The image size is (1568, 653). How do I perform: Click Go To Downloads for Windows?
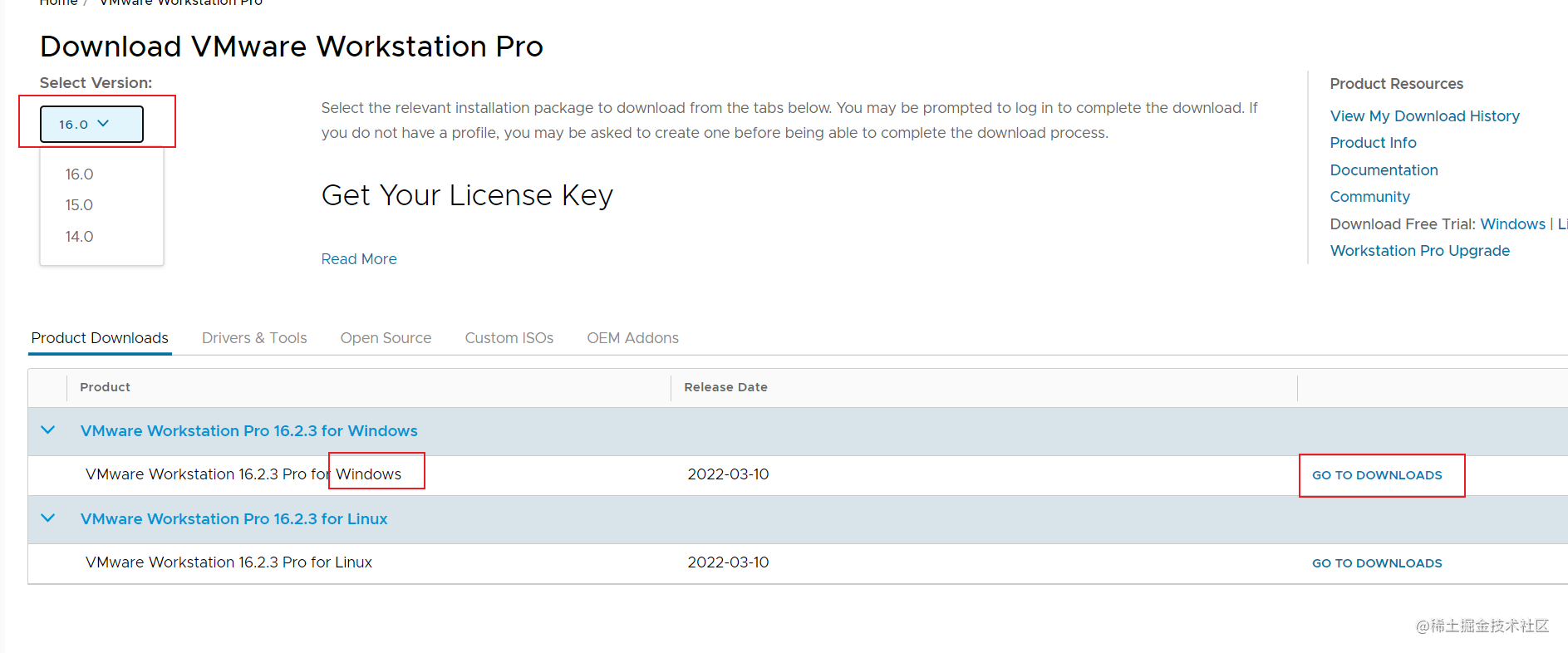[1377, 475]
